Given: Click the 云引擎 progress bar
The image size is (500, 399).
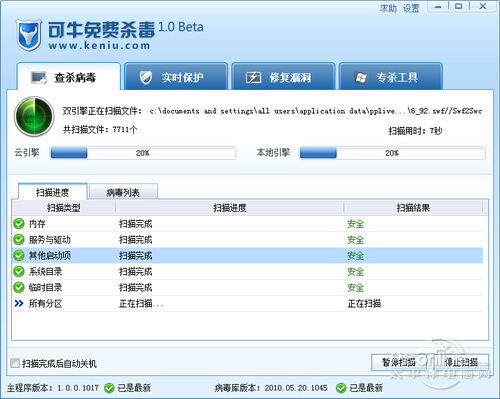Looking at the screenshot, I should (x=143, y=153).
